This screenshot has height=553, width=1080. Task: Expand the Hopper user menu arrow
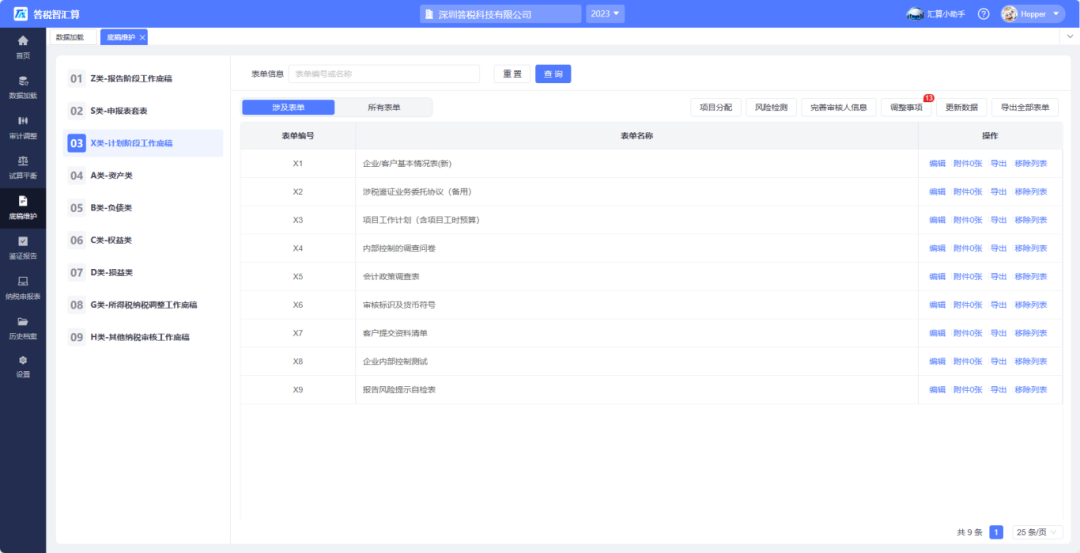(x=1056, y=14)
